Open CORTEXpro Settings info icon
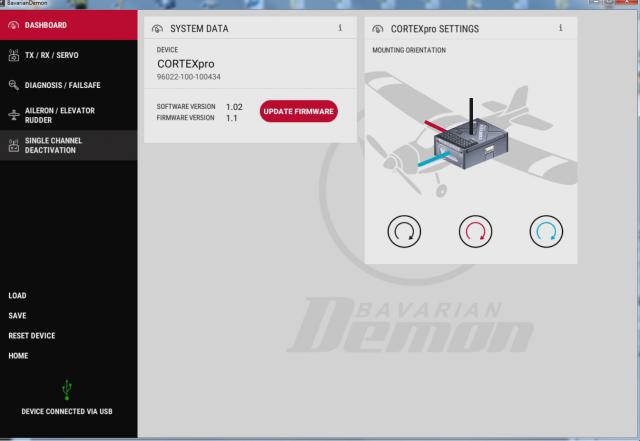 coord(560,28)
